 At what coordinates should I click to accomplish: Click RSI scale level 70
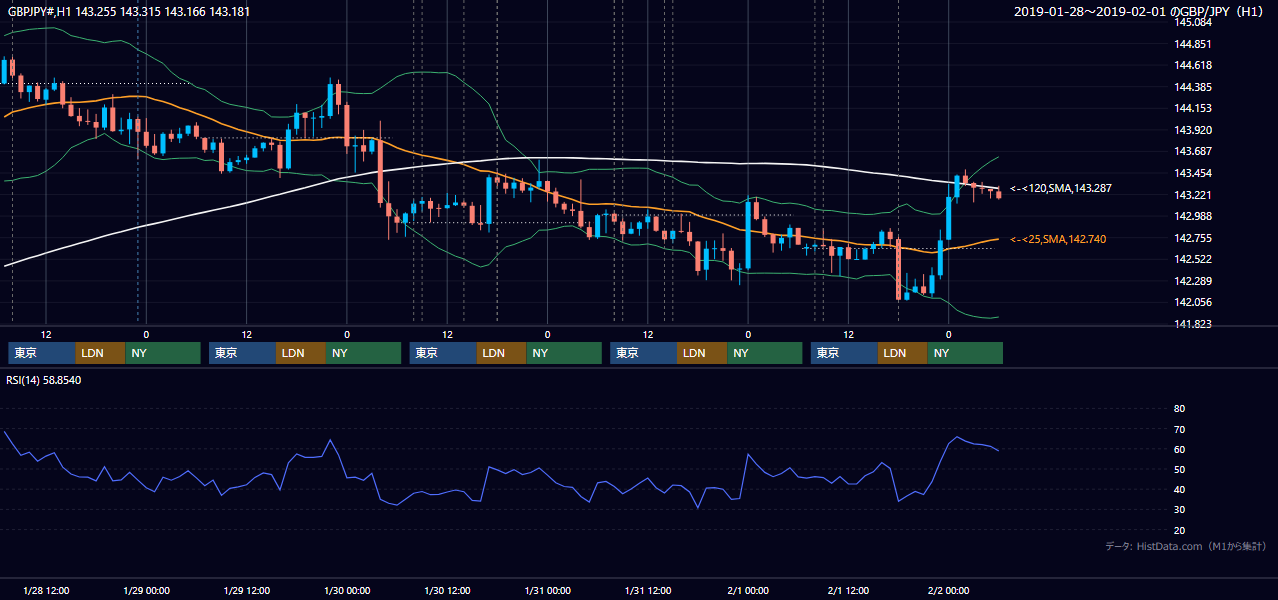click(x=1179, y=429)
